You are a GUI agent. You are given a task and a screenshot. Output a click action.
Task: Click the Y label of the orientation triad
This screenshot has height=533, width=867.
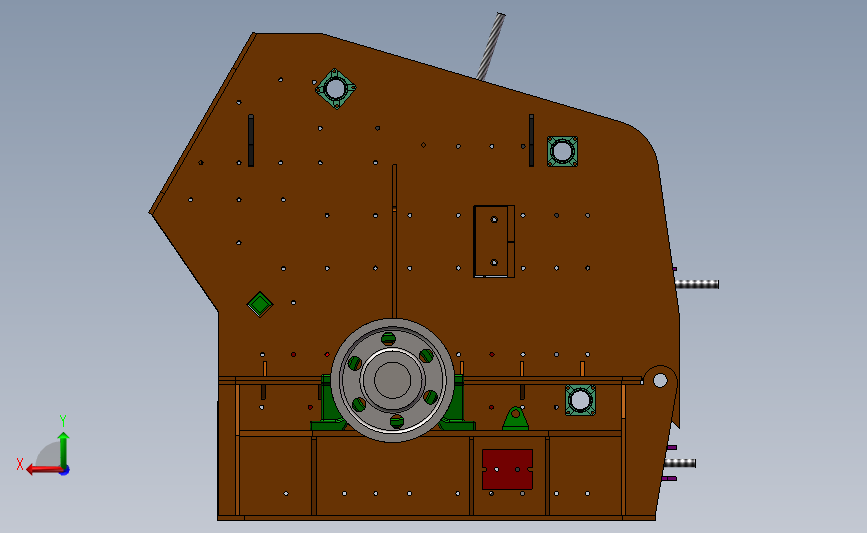point(63,421)
